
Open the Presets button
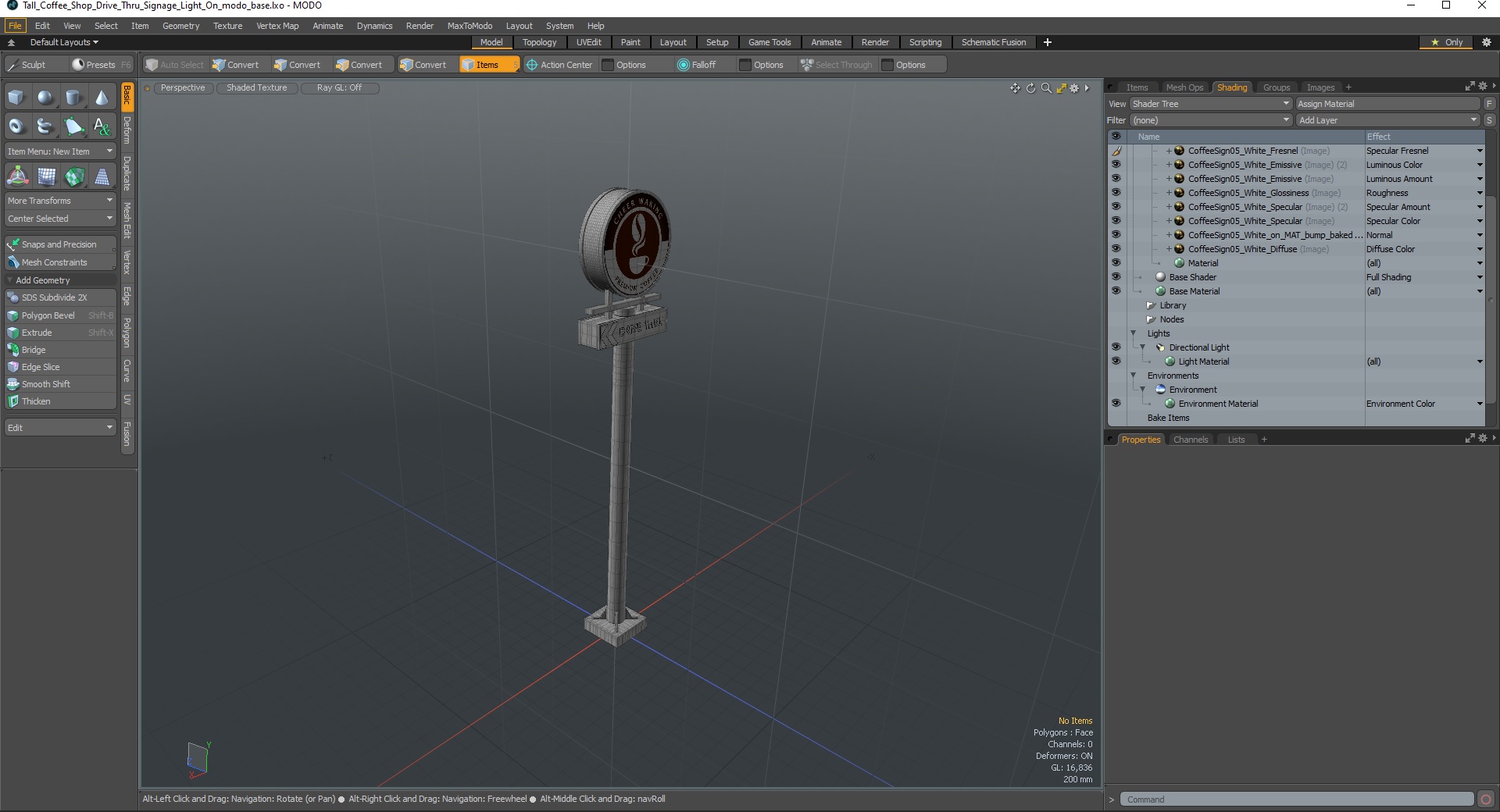tap(101, 65)
